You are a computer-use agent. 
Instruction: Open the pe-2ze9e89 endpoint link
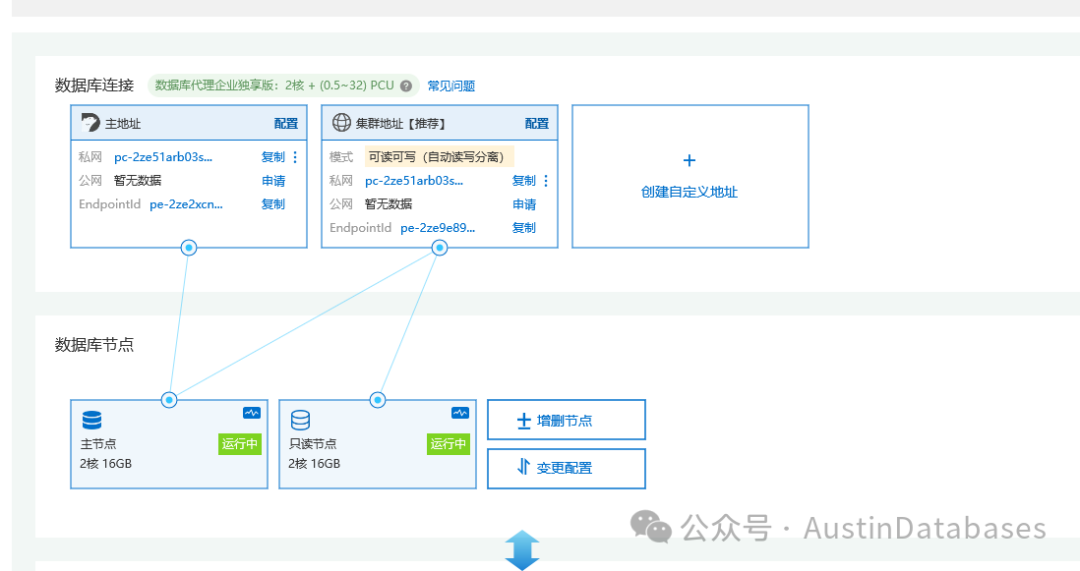(437, 227)
